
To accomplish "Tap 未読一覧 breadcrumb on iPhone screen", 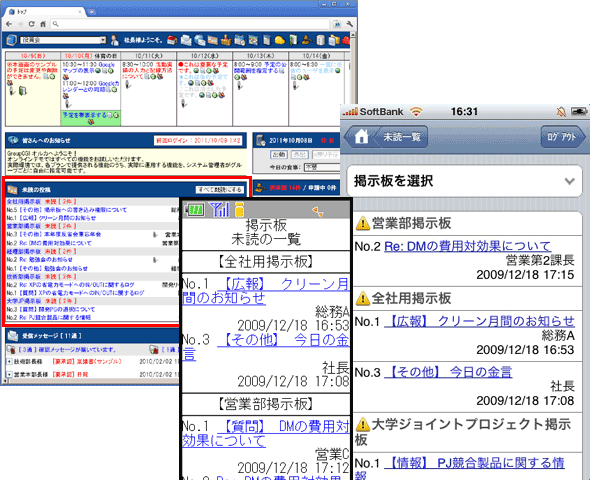I will (x=402, y=137).
